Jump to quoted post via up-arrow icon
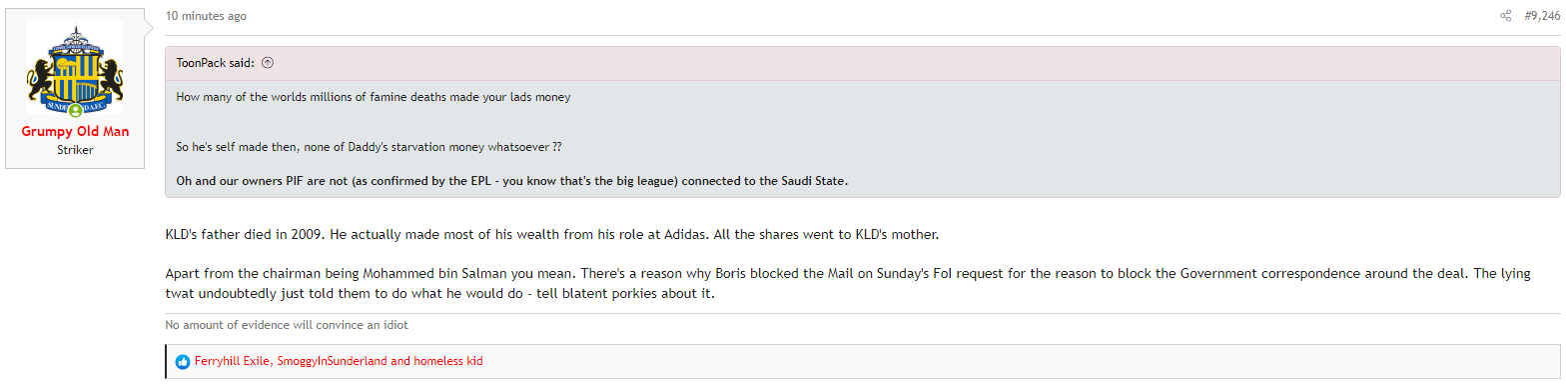 click(x=268, y=63)
